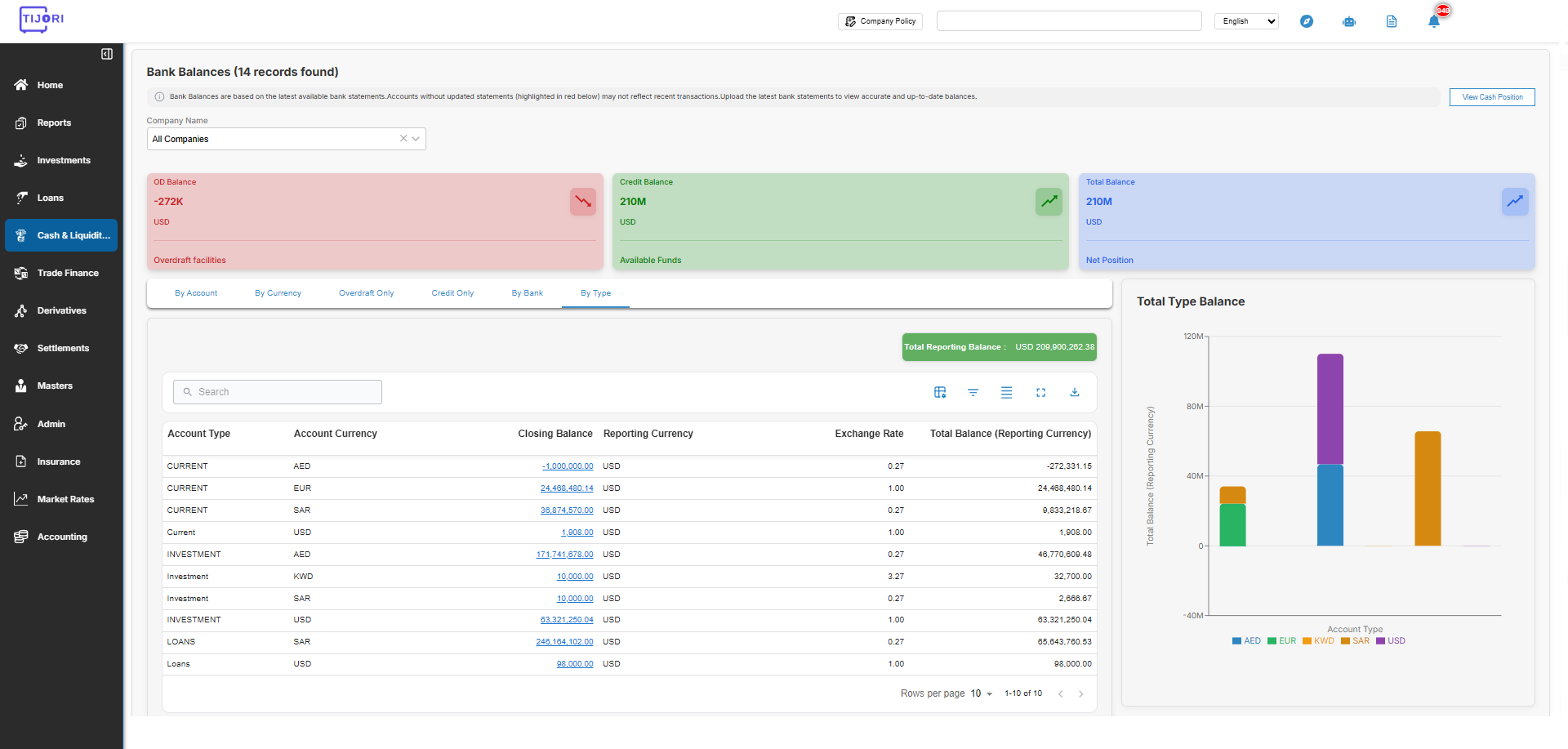Open Market Rates in the sidebar
The height and width of the screenshot is (749, 1568).
tap(61, 499)
